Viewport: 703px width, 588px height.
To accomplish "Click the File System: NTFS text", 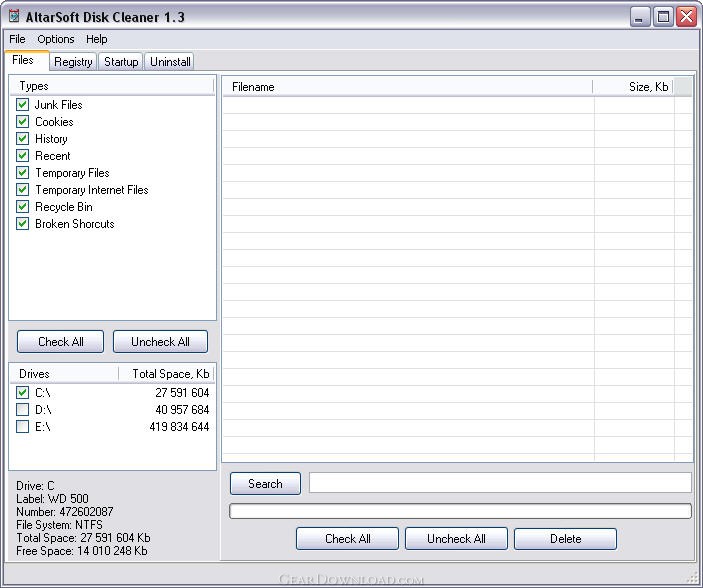I will click(x=59, y=525).
